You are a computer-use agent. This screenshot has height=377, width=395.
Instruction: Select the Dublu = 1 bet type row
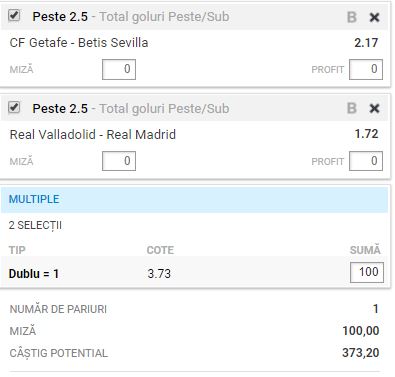pos(194,273)
